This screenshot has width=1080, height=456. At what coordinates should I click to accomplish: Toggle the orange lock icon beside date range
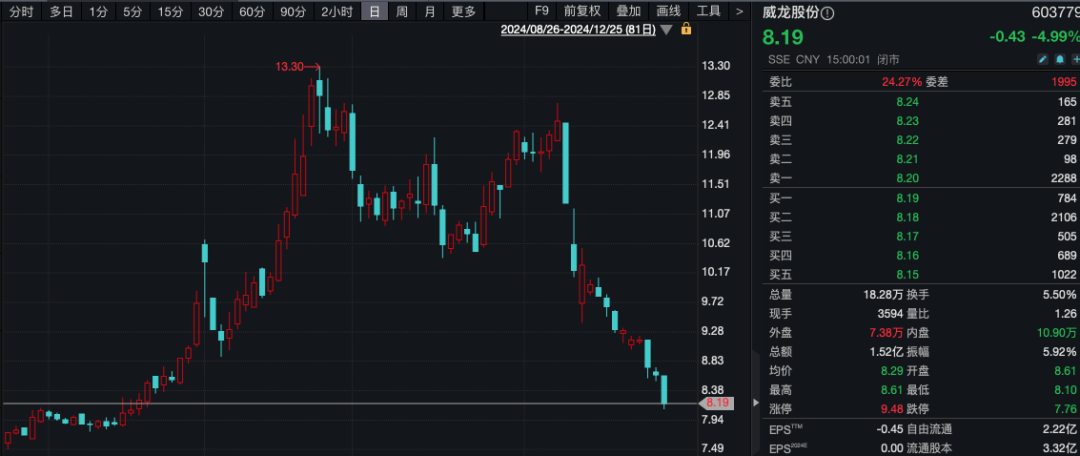[686, 30]
